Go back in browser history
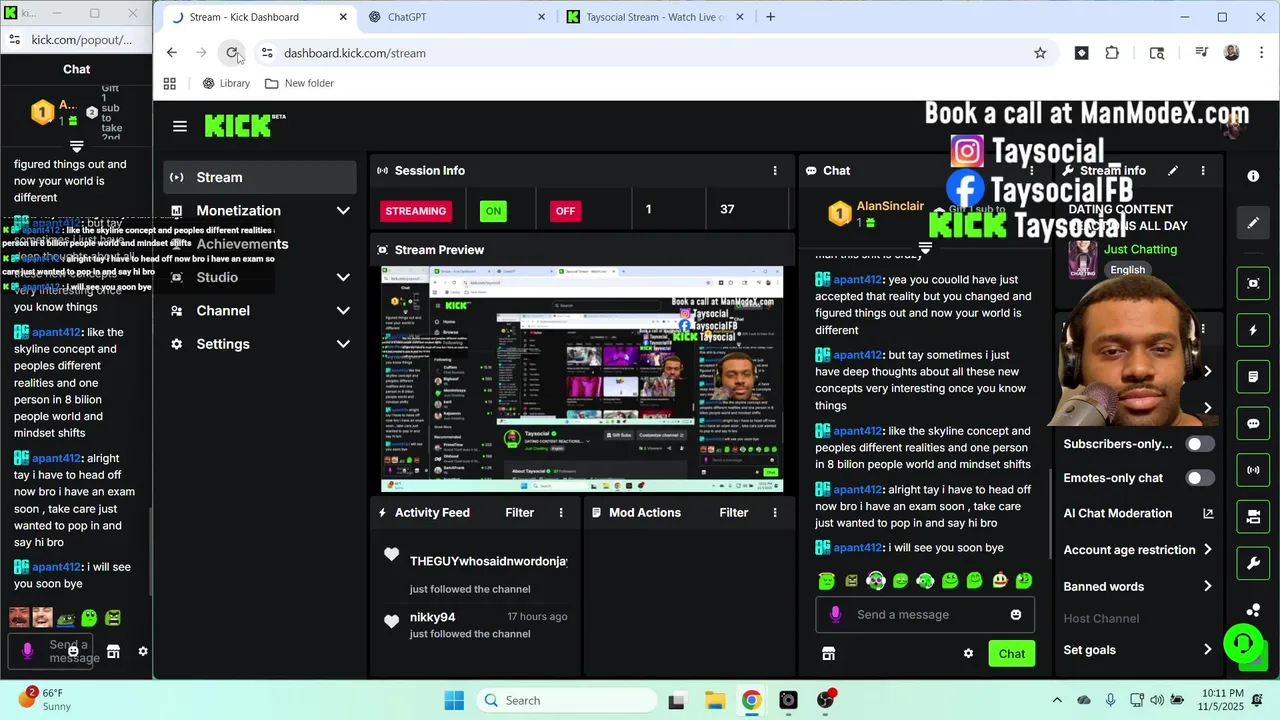Image resolution: width=1280 pixels, height=720 pixels. click(x=172, y=53)
